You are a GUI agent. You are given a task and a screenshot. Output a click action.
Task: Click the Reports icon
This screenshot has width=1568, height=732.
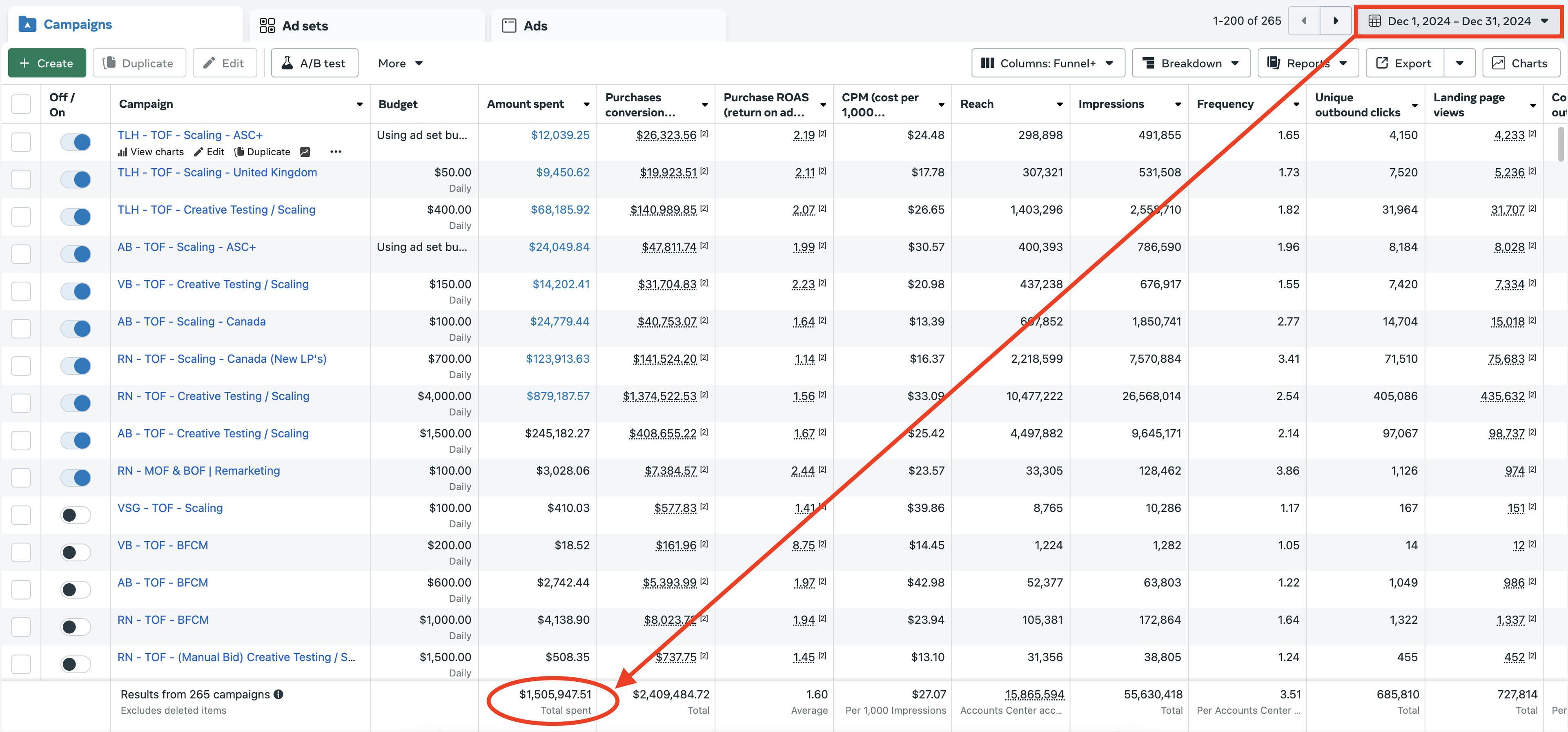point(1274,63)
